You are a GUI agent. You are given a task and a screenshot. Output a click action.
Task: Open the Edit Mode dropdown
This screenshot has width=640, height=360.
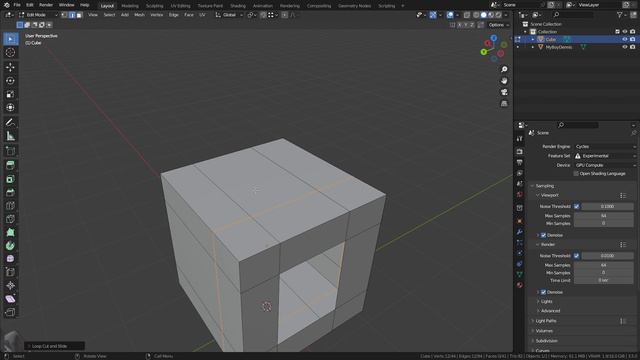click(38, 15)
